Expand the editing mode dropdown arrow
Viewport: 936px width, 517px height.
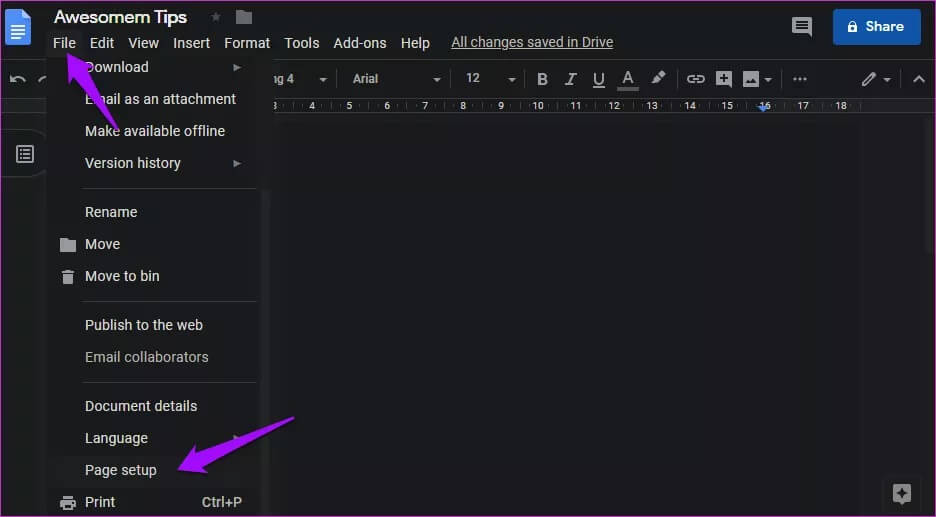[x=887, y=79]
